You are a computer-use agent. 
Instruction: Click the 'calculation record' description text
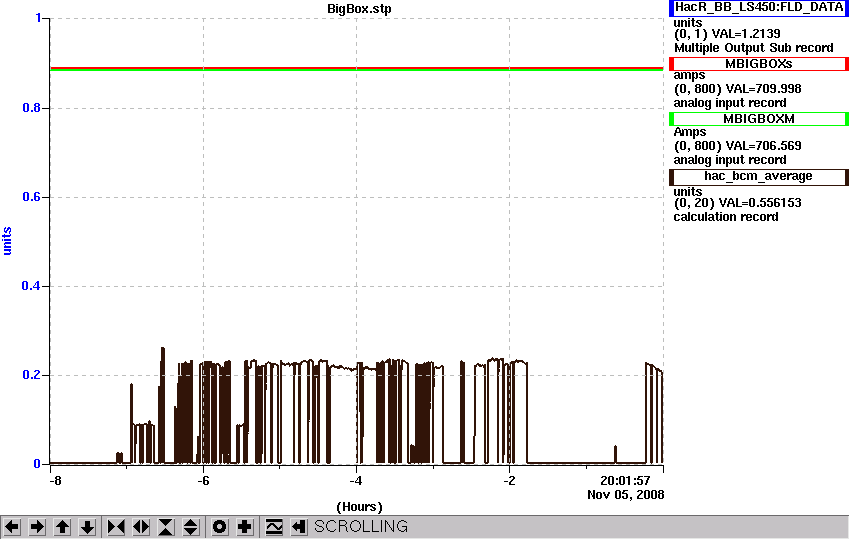pyautogui.click(x=726, y=217)
